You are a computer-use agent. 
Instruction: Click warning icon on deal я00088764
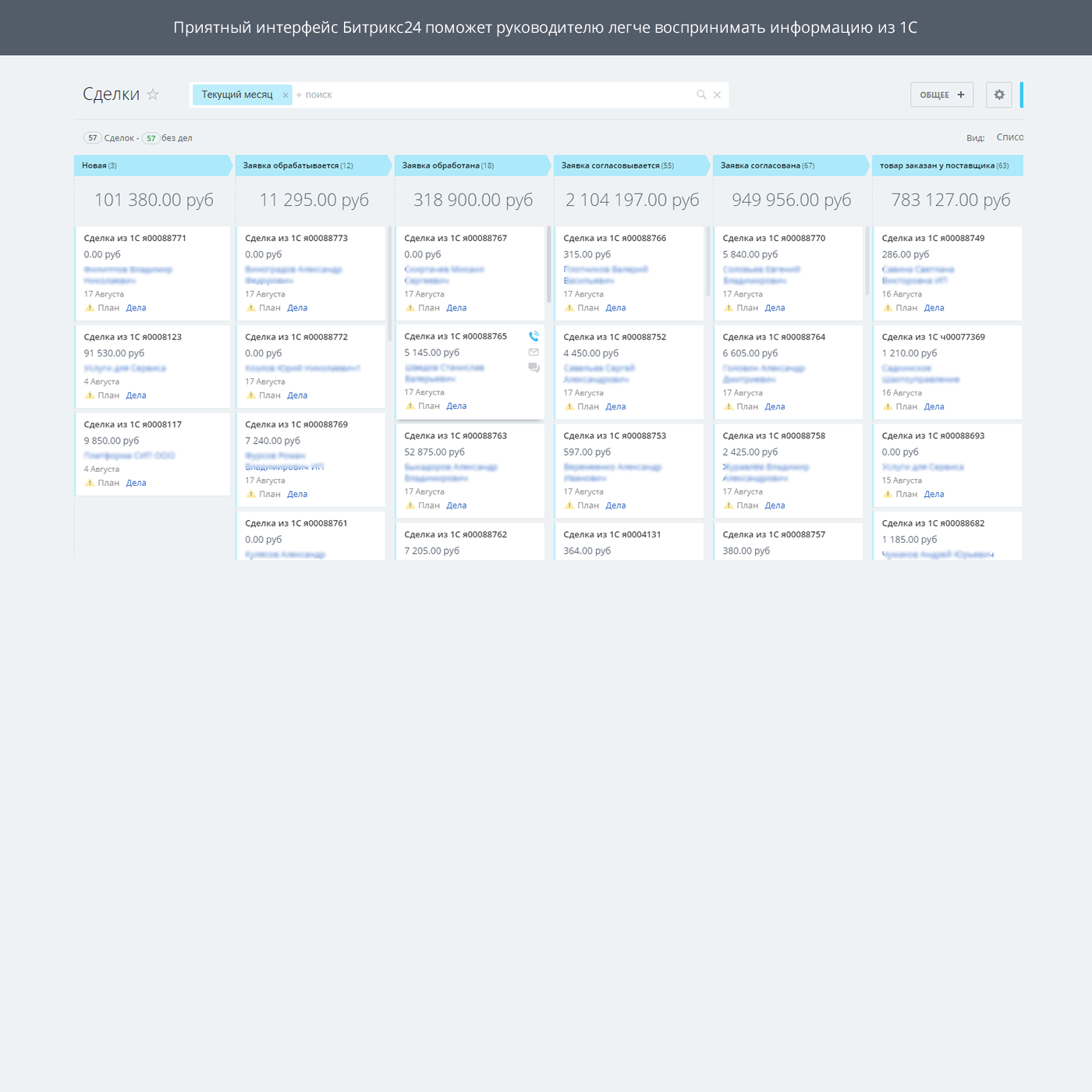[x=729, y=406]
